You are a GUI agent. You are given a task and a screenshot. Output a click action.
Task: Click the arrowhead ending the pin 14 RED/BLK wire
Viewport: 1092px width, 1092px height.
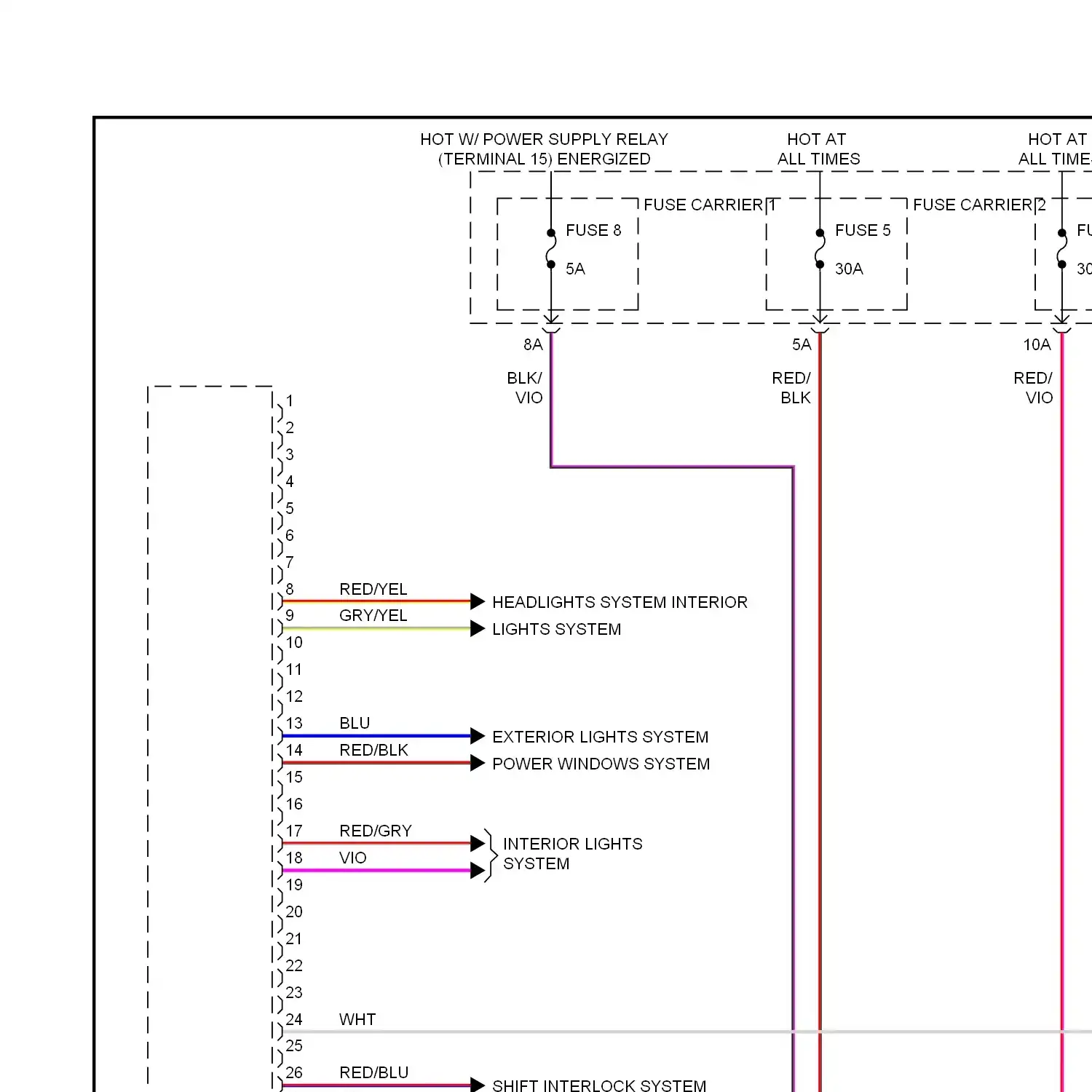coord(478,763)
